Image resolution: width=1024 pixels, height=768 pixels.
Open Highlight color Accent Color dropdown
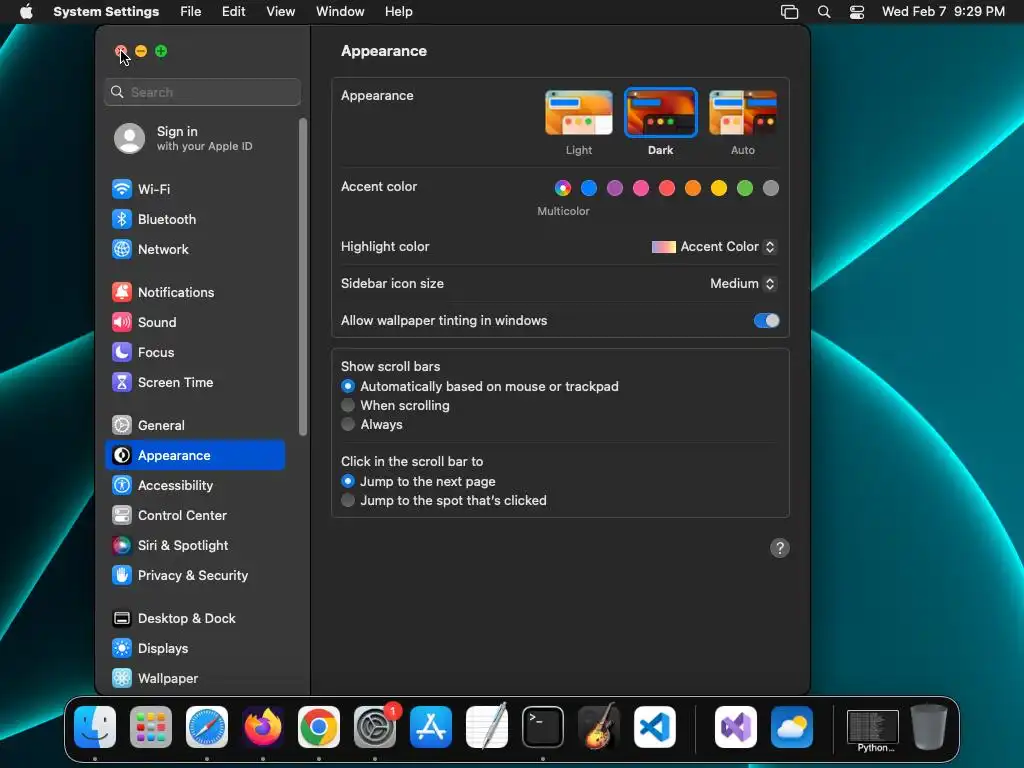(x=714, y=247)
